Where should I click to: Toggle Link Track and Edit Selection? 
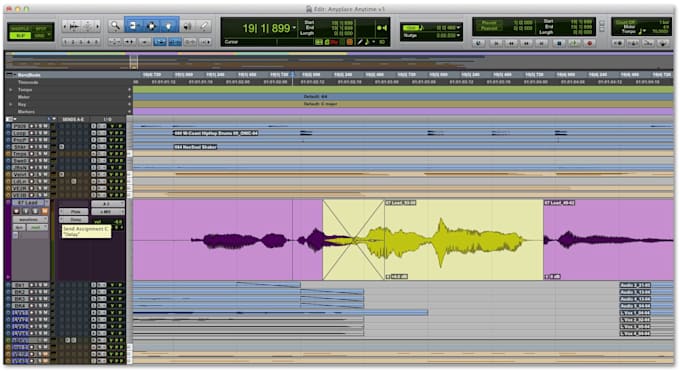coord(175,42)
